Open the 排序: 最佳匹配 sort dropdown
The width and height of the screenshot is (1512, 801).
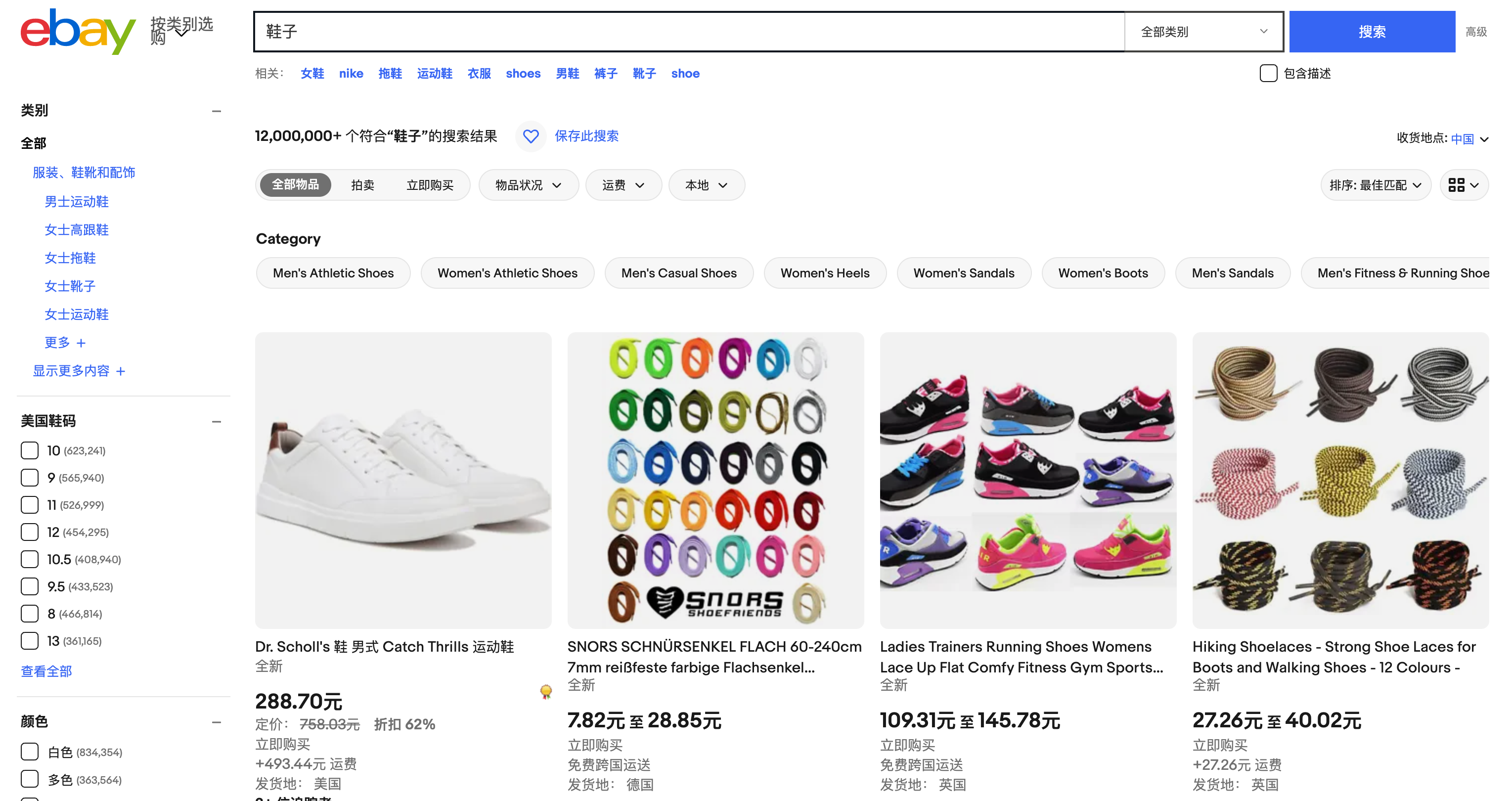point(1375,185)
